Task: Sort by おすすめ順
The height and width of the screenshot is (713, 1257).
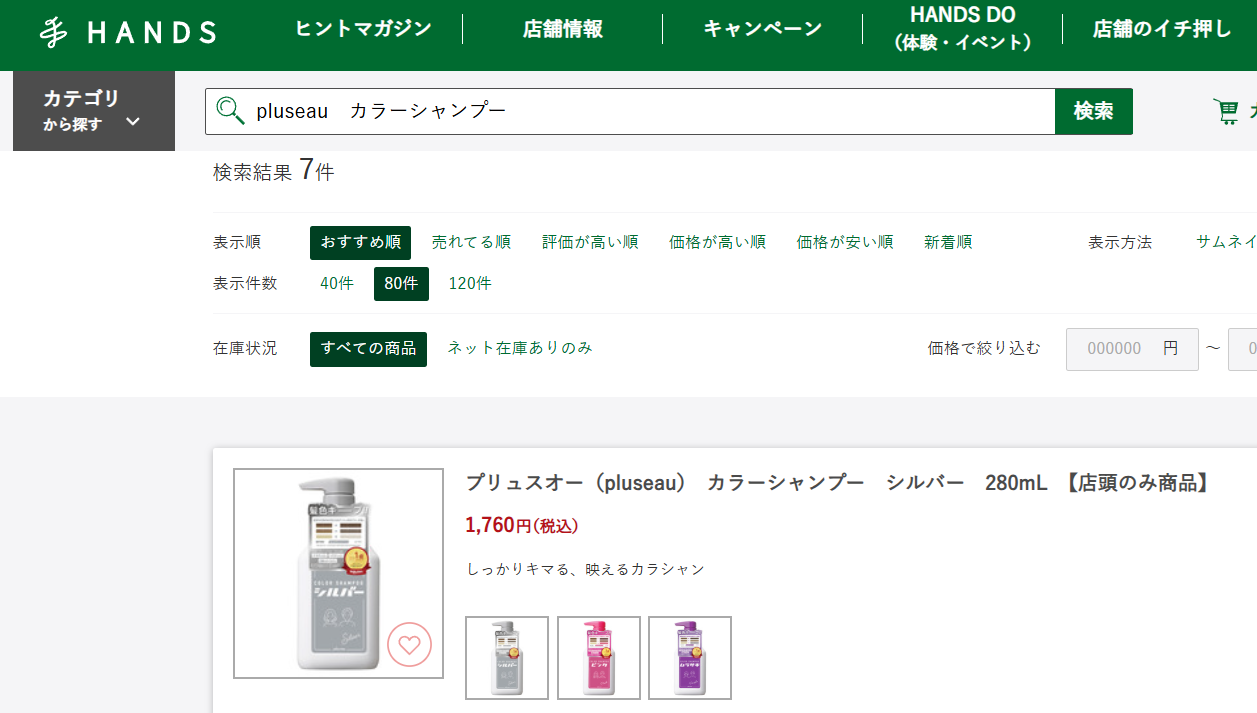Action: [361, 242]
